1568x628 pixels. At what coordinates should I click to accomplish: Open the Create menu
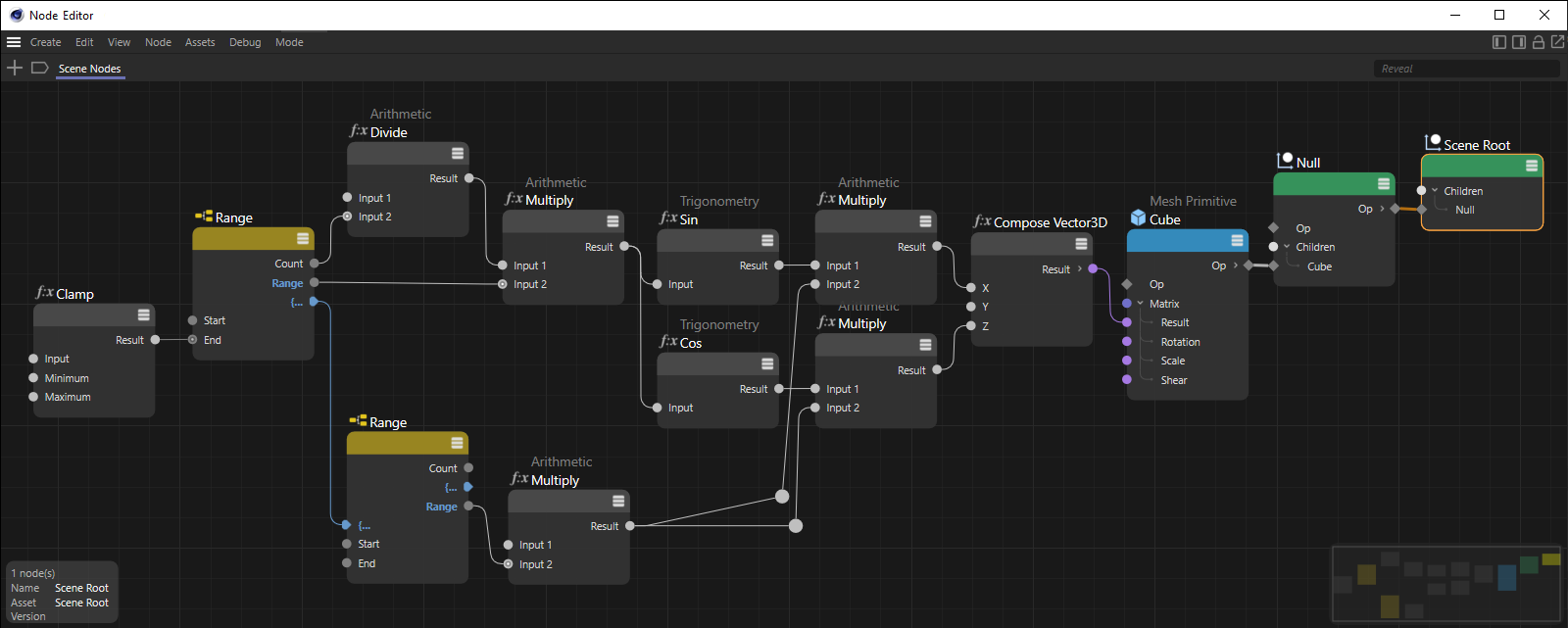(45, 42)
